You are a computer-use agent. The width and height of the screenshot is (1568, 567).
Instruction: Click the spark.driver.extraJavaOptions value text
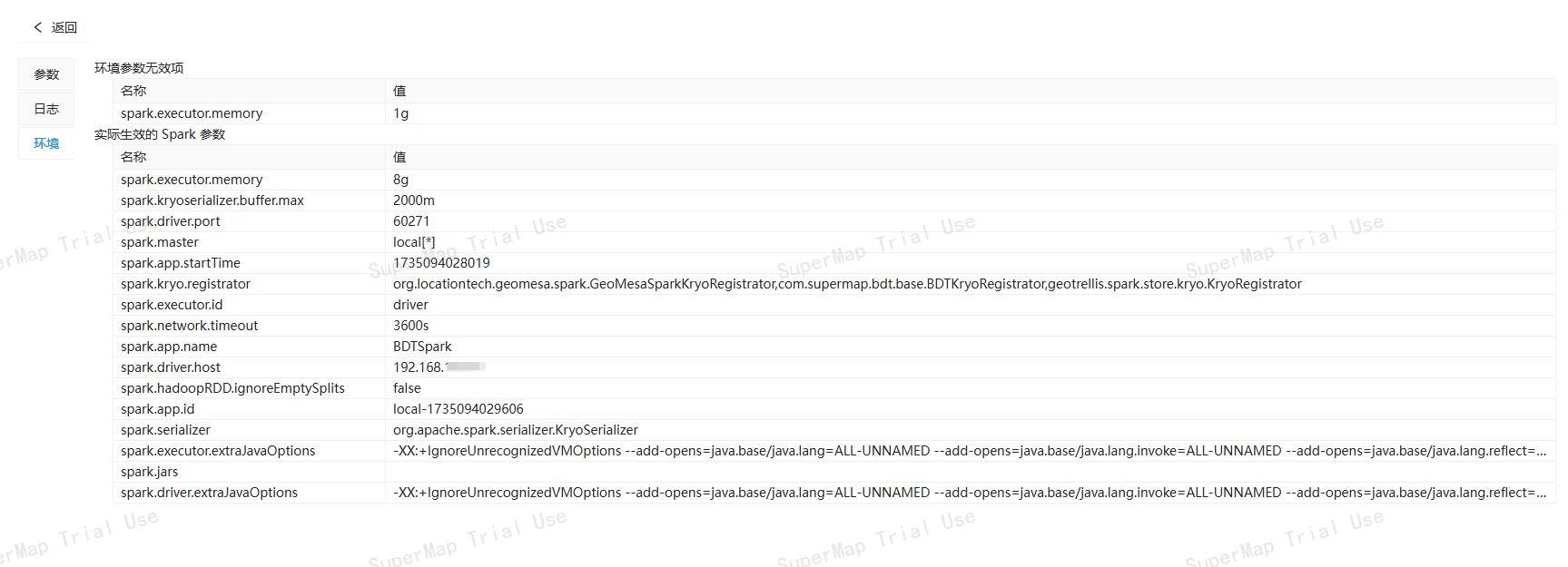[x=970, y=493]
